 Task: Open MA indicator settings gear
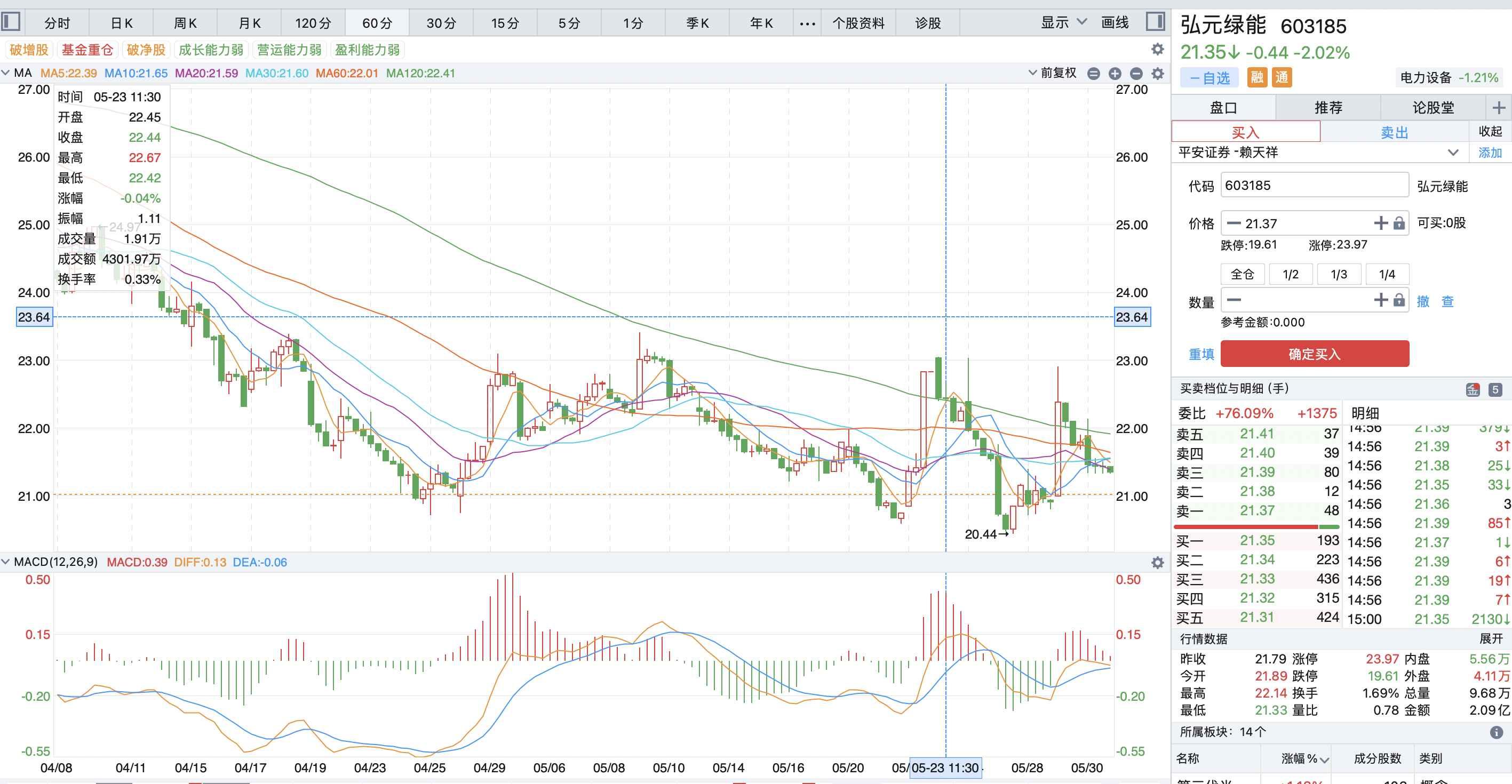(x=1158, y=74)
